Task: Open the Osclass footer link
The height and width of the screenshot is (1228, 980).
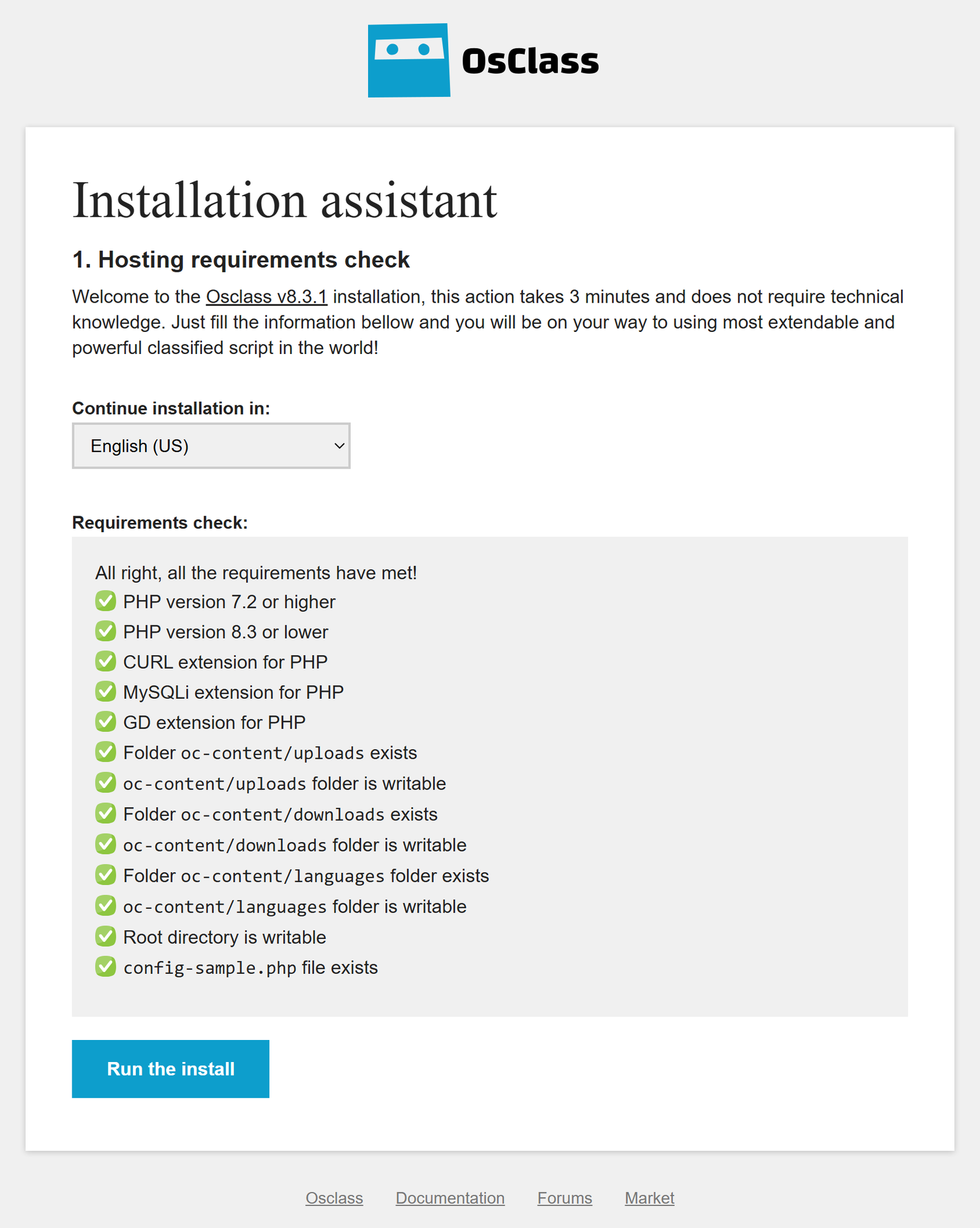Action: coord(334,1198)
